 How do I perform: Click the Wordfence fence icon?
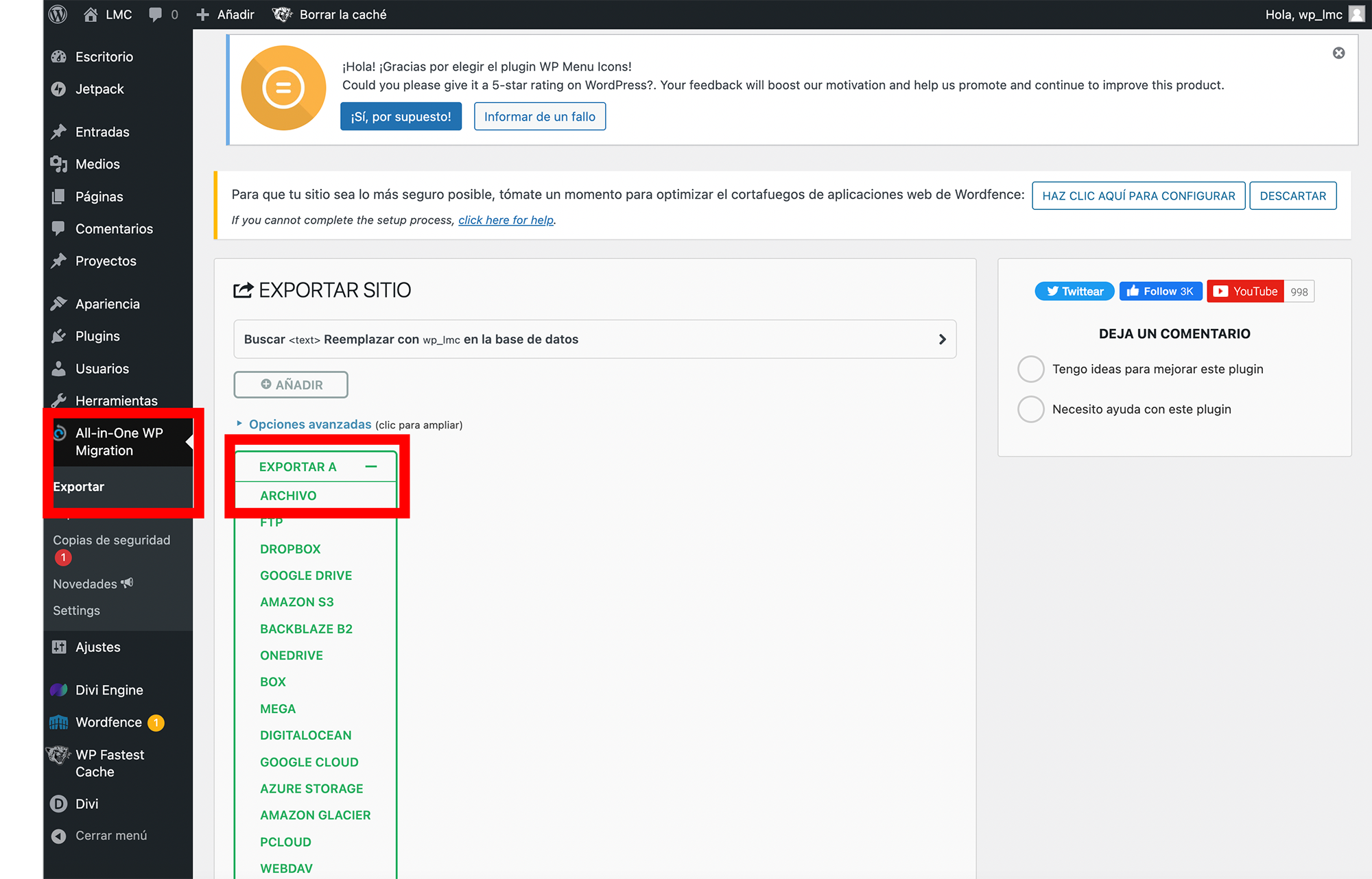click(x=59, y=722)
